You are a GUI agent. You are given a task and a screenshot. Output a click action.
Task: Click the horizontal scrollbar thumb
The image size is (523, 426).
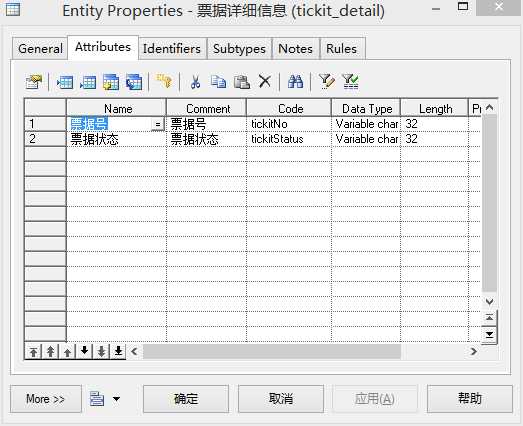[272, 351]
